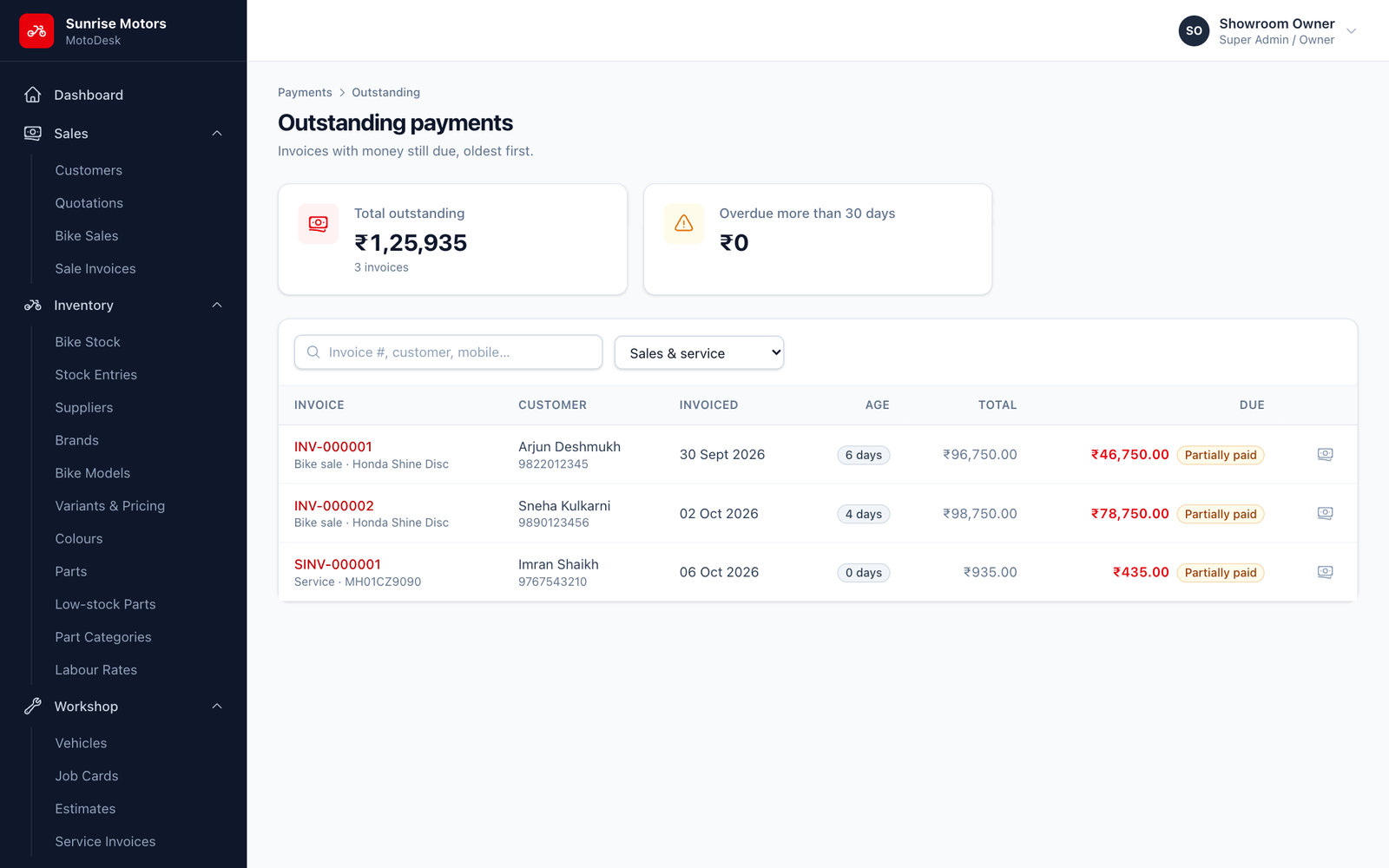The height and width of the screenshot is (868, 1389).
Task: Click the Sunrise Motors motorcycle logo
Action: click(36, 31)
